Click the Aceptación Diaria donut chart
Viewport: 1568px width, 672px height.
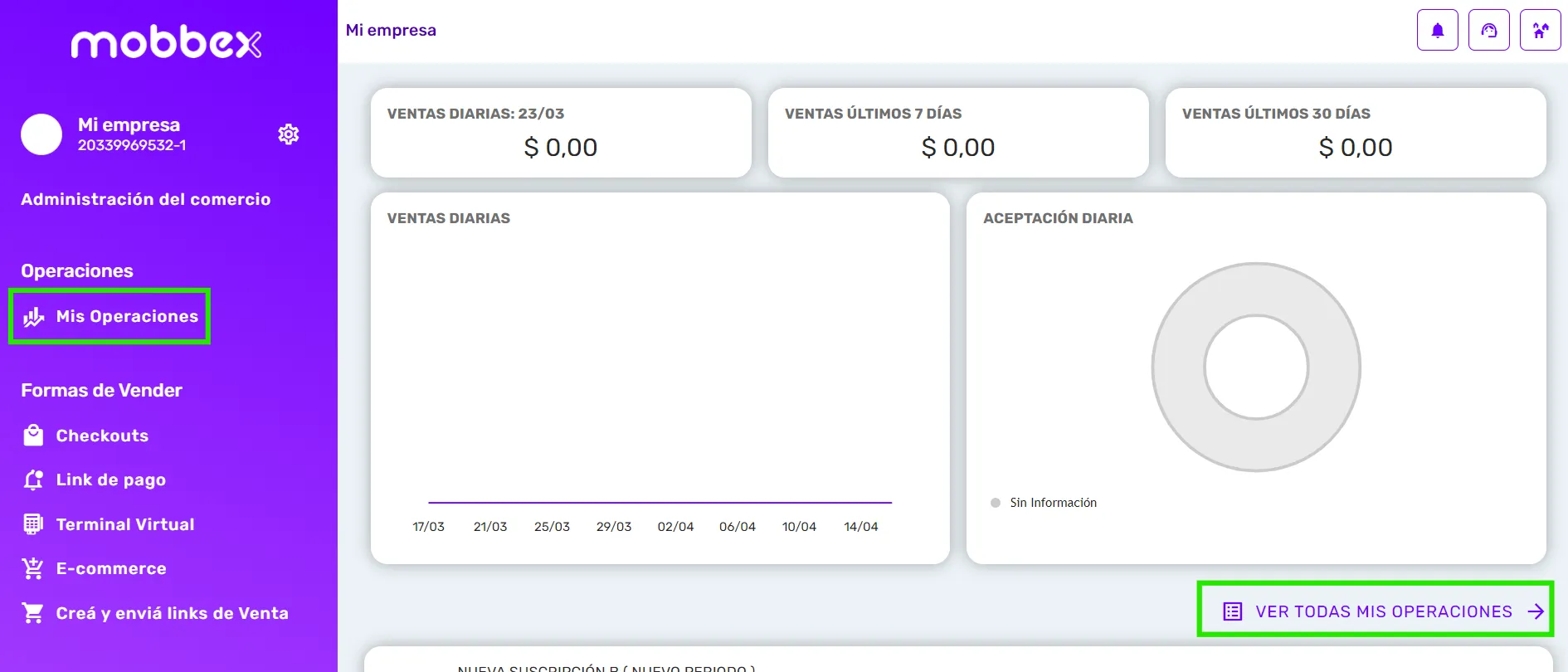(1256, 368)
